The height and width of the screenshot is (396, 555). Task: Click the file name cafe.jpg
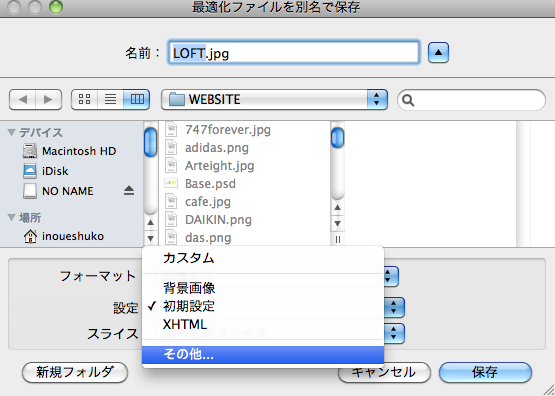pyautogui.click(x=208, y=201)
